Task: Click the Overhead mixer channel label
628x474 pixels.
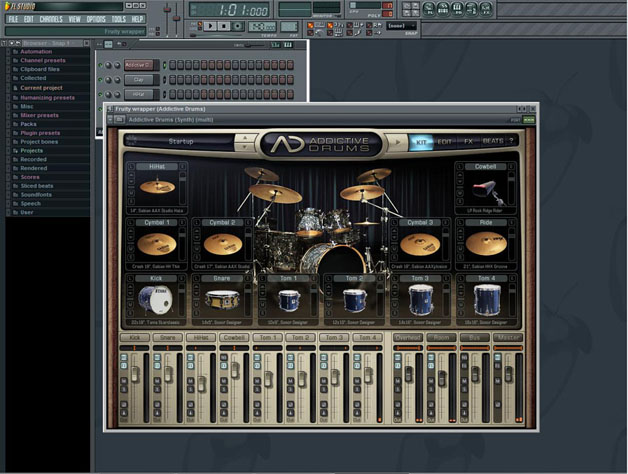Action: point(408,337)
